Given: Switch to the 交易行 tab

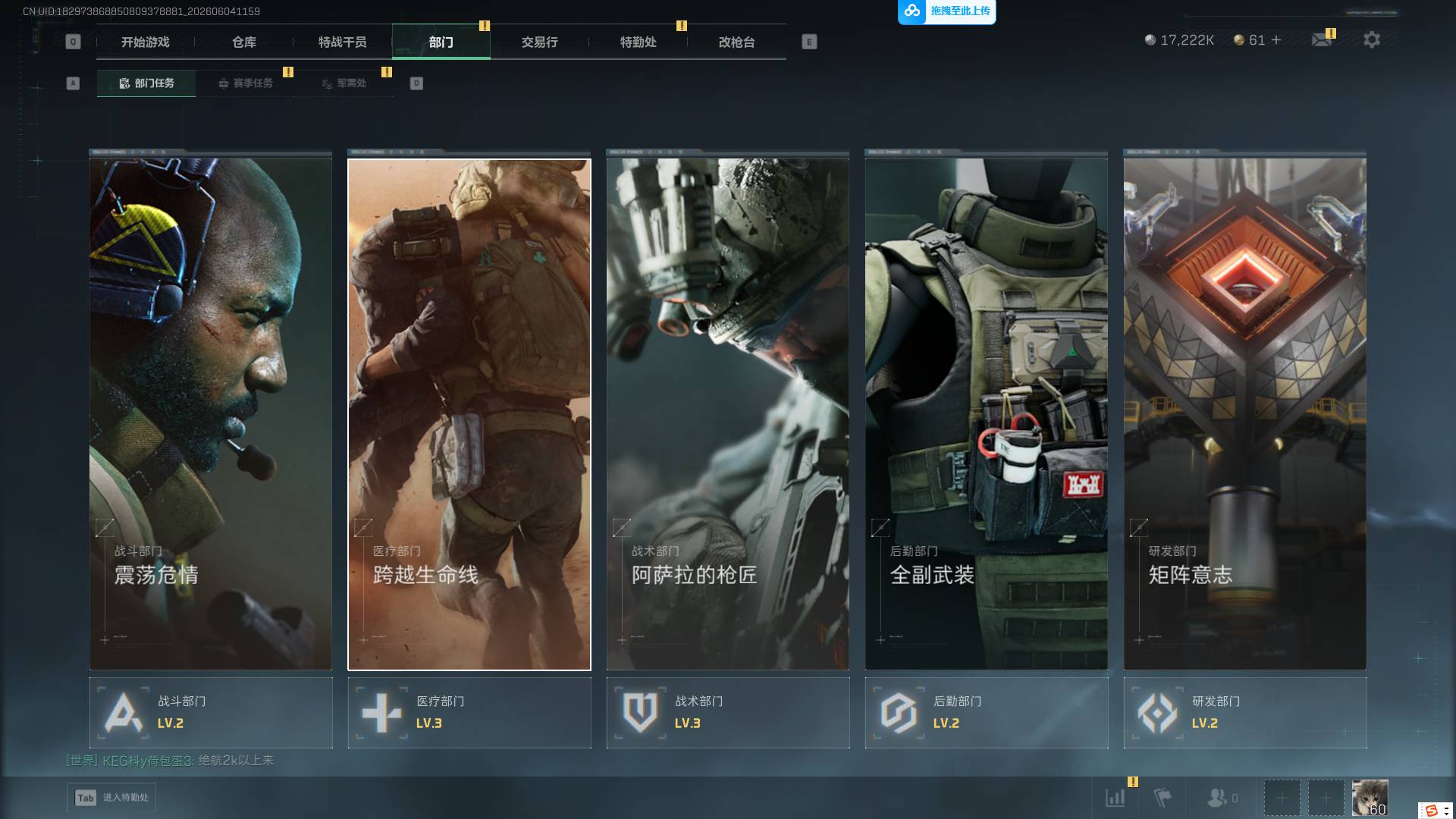Looking at the screenshot, I should 540,42.
